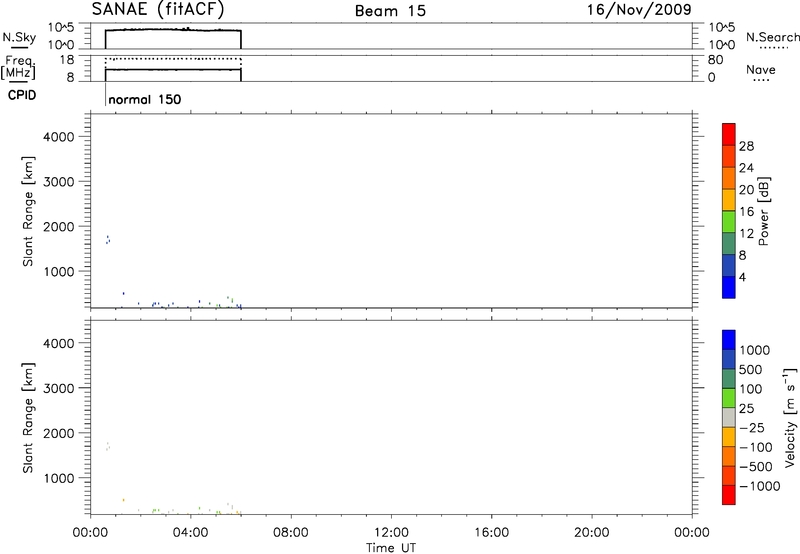
Task: Click the yellow 16-20 dB Power color segment
Action: point(729,200)
